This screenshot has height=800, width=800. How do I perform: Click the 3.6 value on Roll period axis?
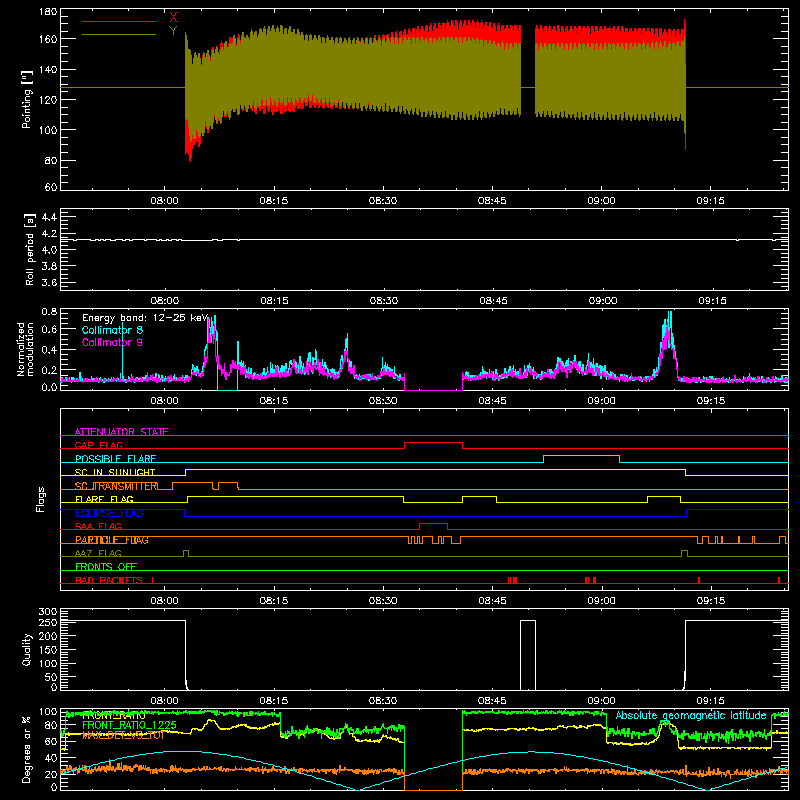click(x=49, y=282)
